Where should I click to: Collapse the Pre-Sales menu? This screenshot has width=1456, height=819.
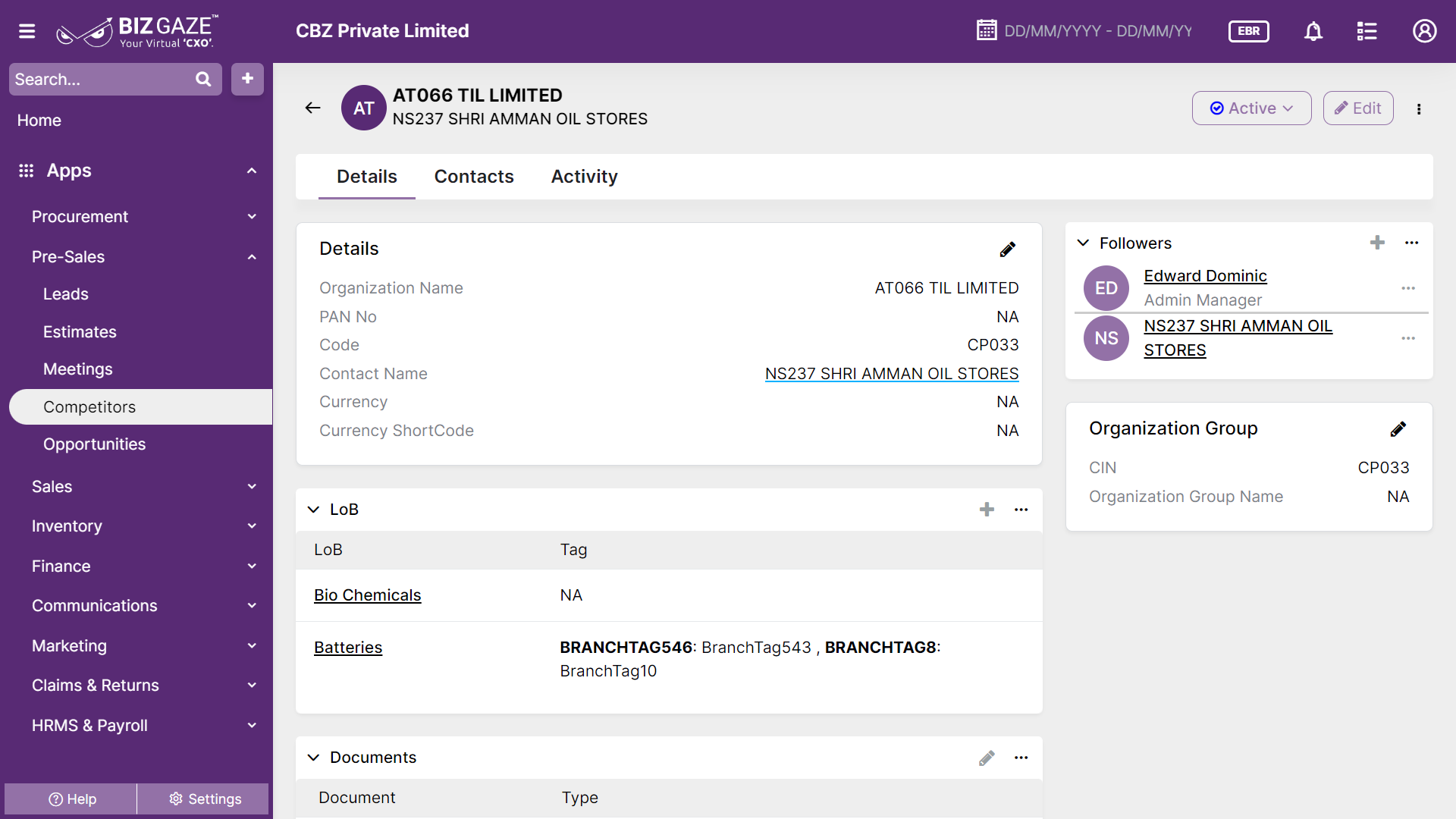point(252,257)
